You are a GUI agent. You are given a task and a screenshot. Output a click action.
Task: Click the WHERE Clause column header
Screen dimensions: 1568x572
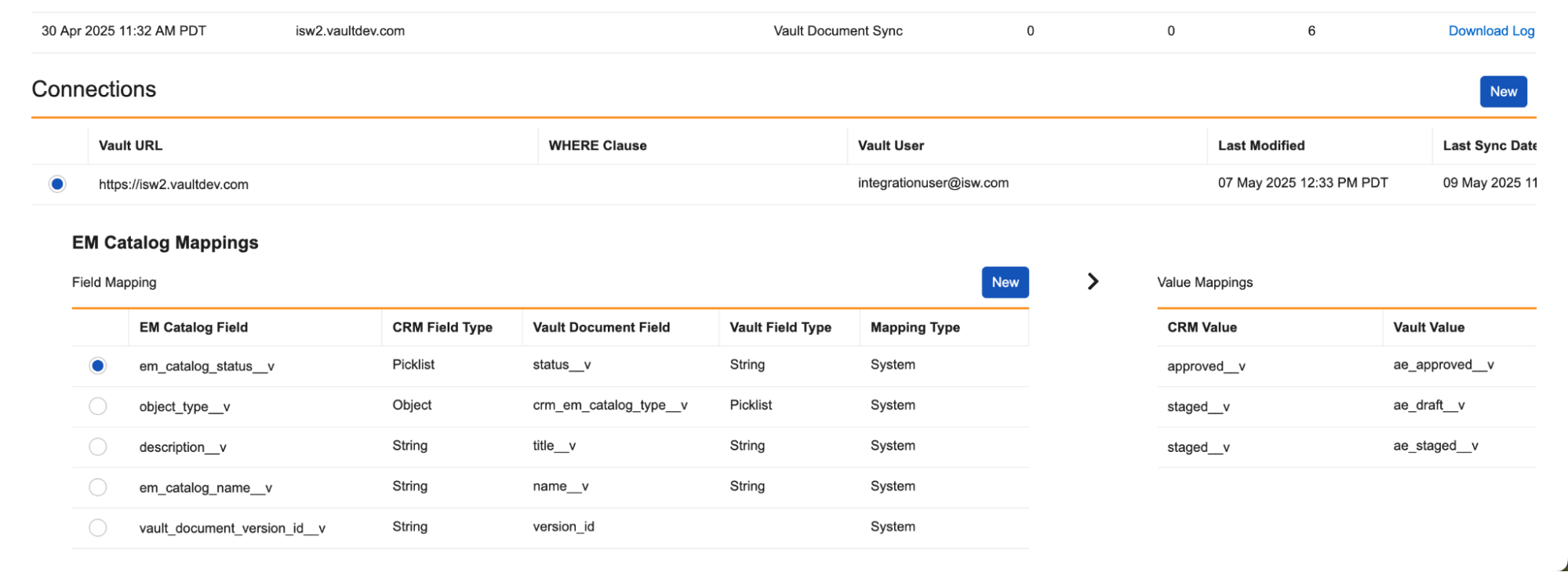click(598, 145)
